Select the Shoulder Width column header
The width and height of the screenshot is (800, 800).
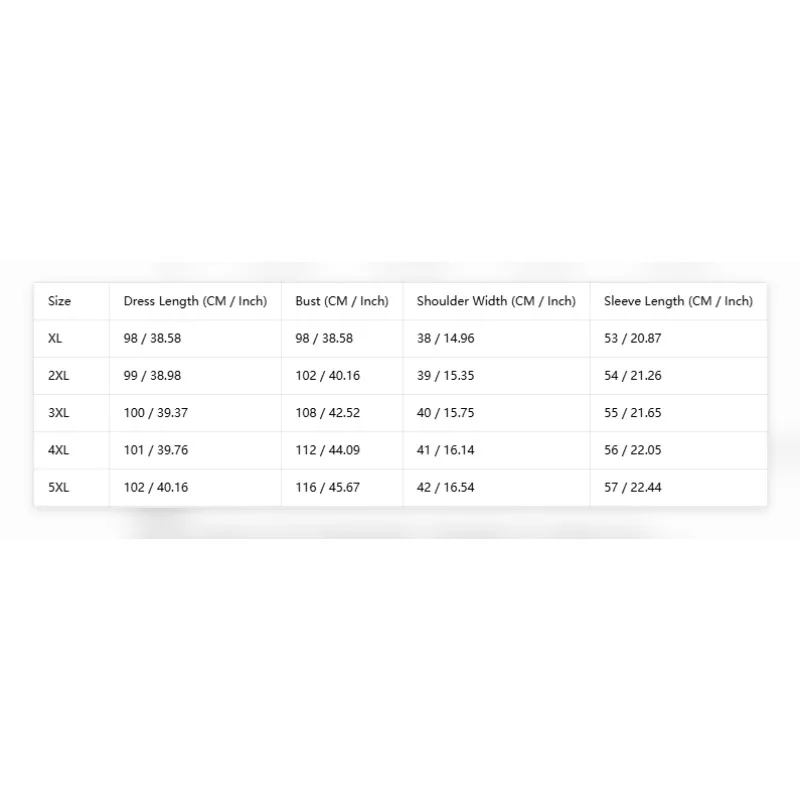point(496,301)
